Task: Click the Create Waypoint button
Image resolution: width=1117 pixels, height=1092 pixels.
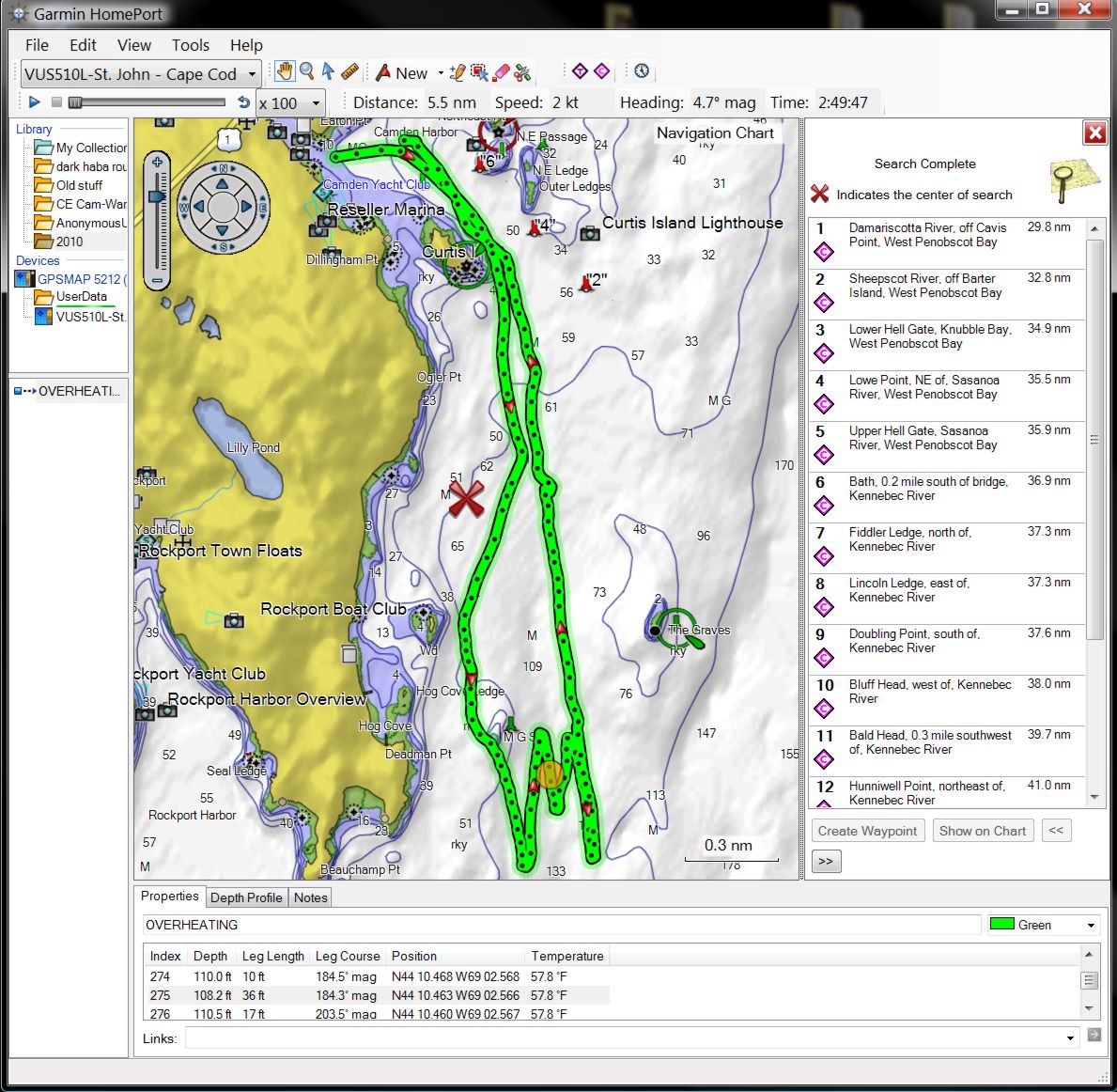Action: [867, 831]
